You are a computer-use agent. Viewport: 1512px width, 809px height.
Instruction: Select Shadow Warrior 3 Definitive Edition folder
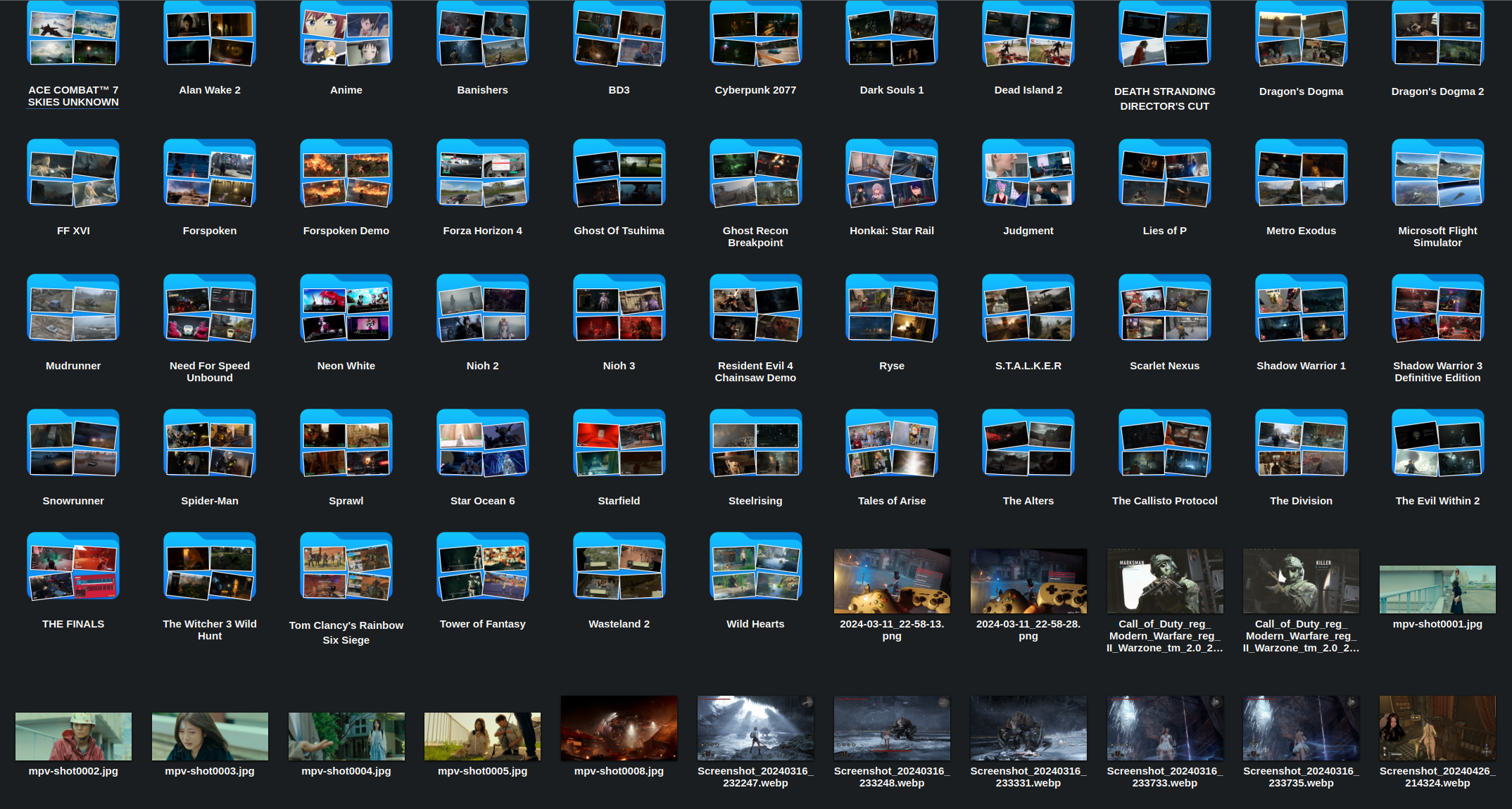(x=1438, y=308)
